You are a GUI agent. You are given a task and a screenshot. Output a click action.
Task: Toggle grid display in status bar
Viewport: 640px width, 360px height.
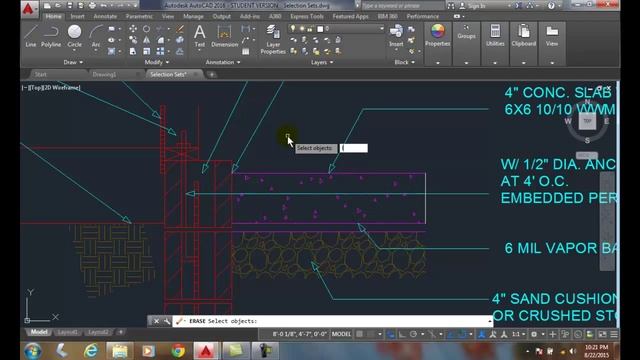coord(359,334)
